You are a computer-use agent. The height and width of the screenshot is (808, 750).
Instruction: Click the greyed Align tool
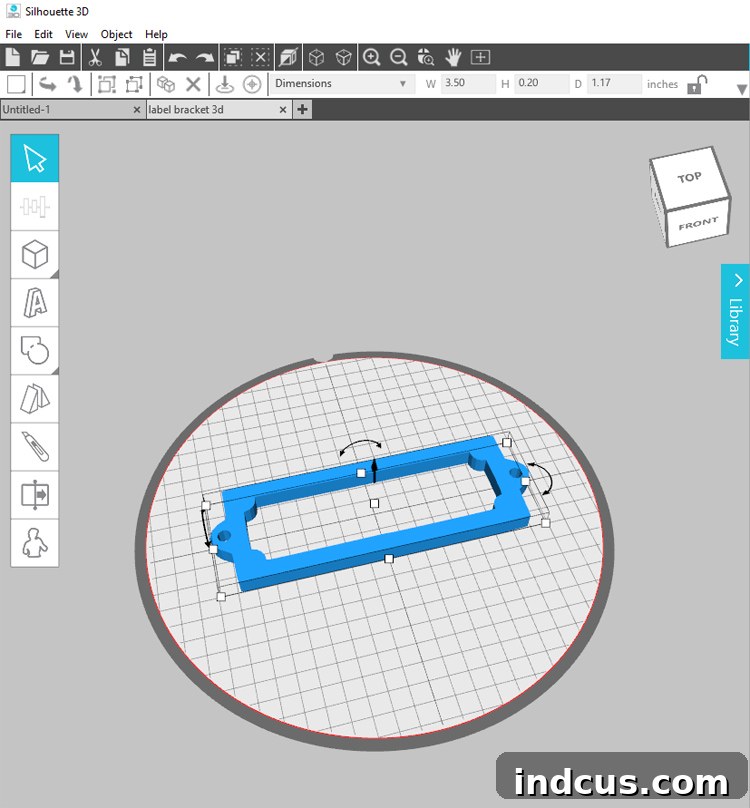[35, 207]
